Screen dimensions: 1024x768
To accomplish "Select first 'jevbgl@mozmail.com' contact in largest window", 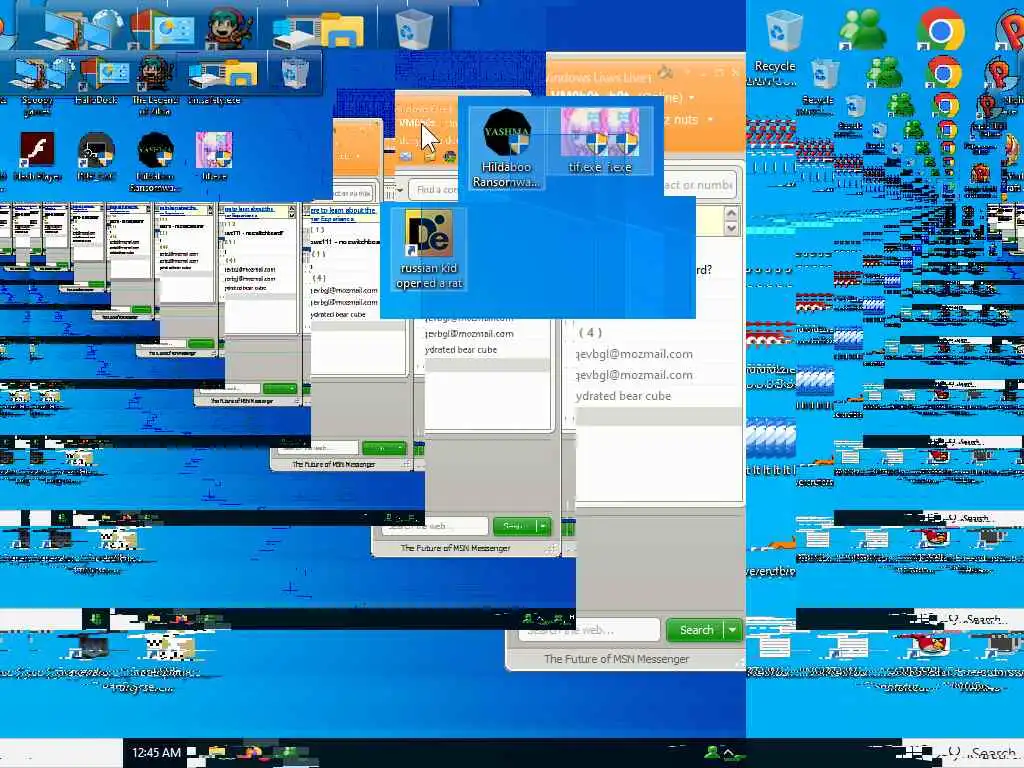I will (x=634, y=354).
